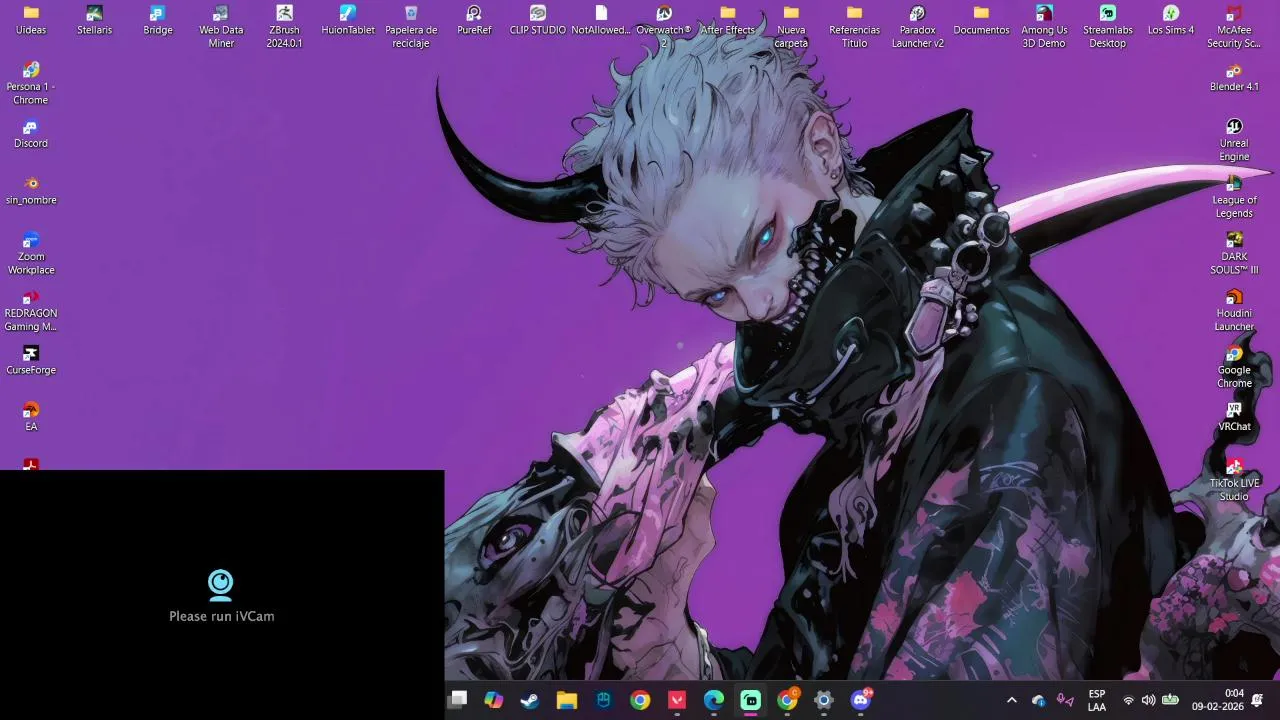The height and width of the screenshot is (720, 1280).
Task: Open the Nueva carpeta folder
Action: point(791,26)
